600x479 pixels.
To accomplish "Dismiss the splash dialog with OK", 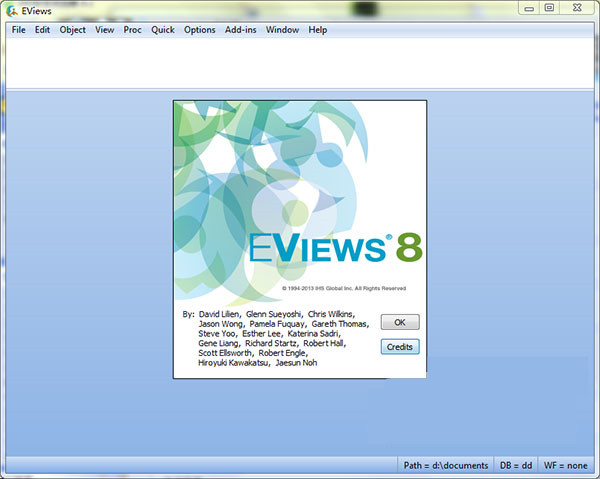I will (x=400, y=322).
